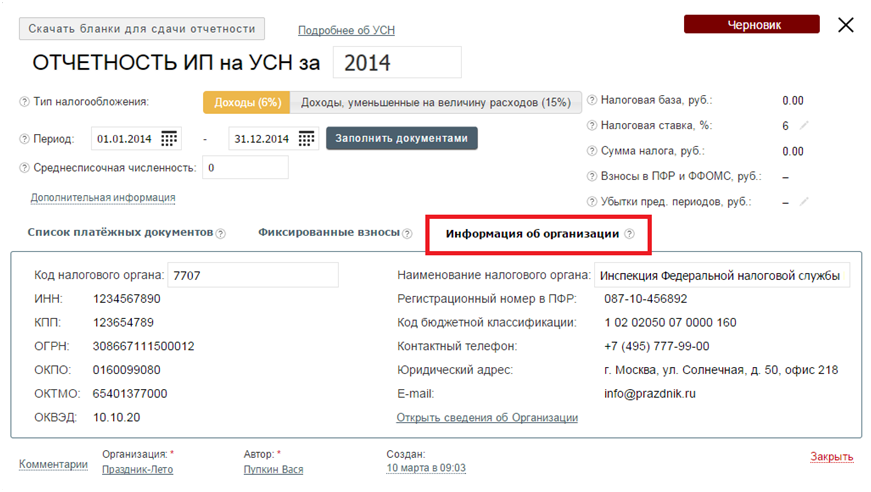This screenshot has width=871, height=492.
Task: Expand Дополнительная информация section
Action: coord(103,198)
